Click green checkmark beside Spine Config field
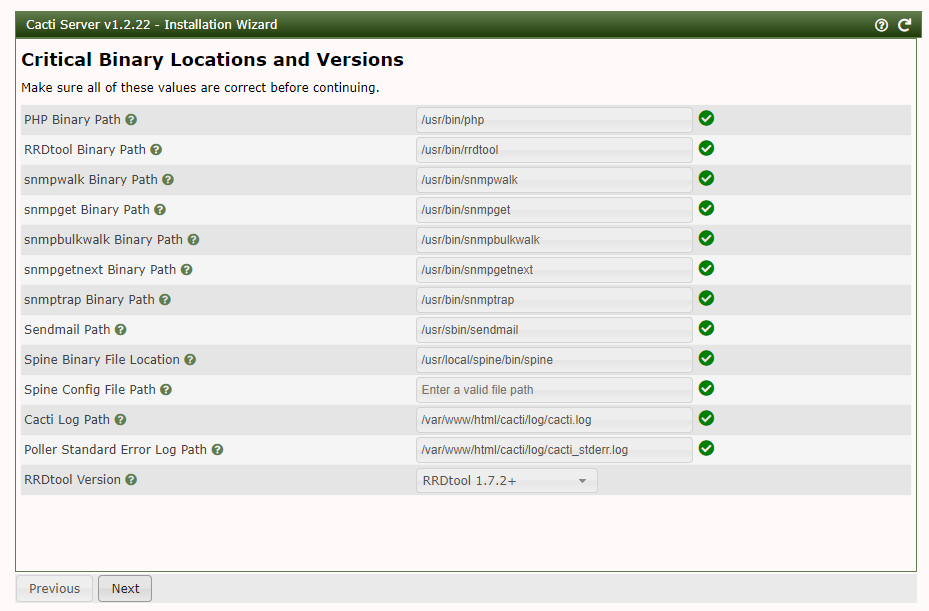 point(706,388)
